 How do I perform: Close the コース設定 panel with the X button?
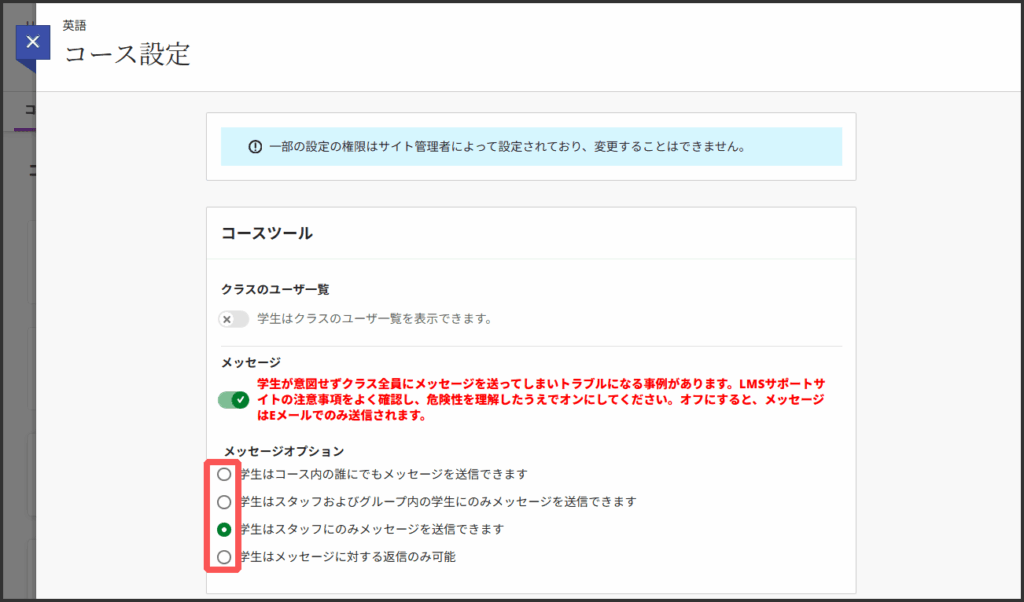pyautogui.click(x=33, y=43)
